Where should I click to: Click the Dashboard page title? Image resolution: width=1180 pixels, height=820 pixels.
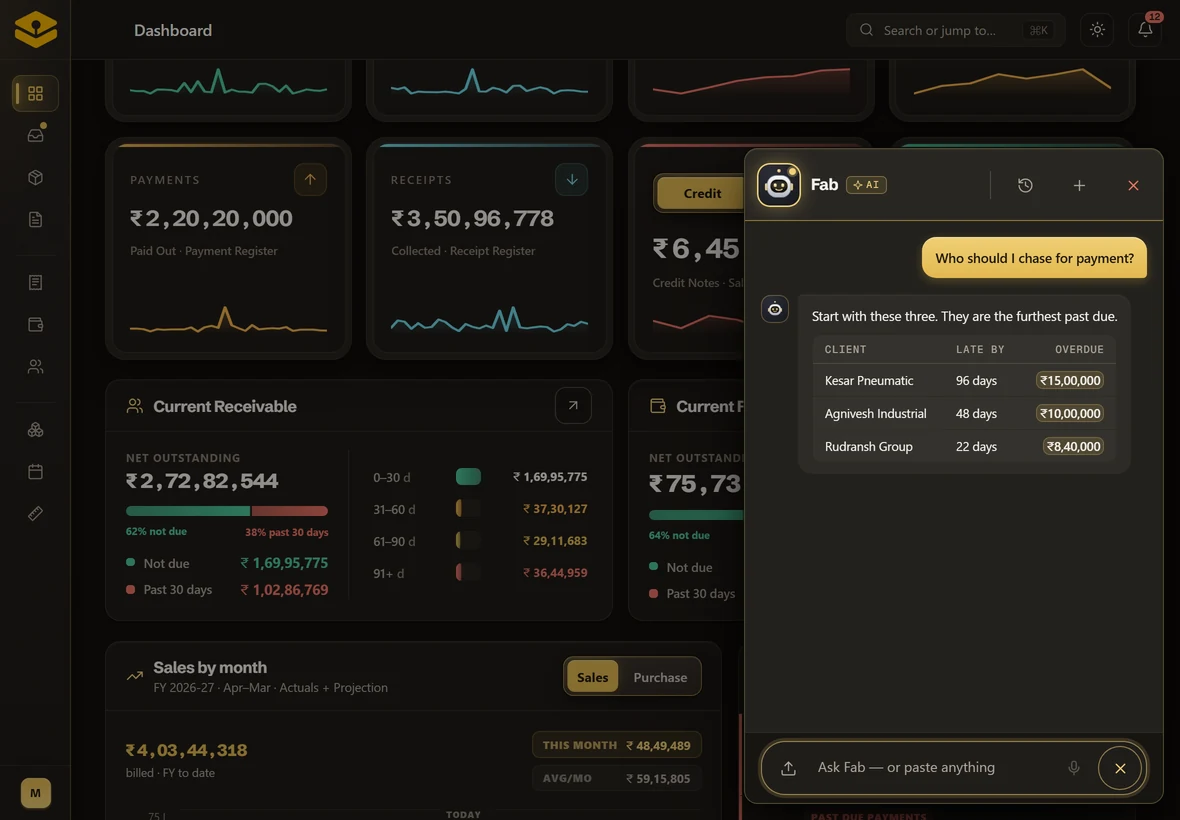click(173, 30)
